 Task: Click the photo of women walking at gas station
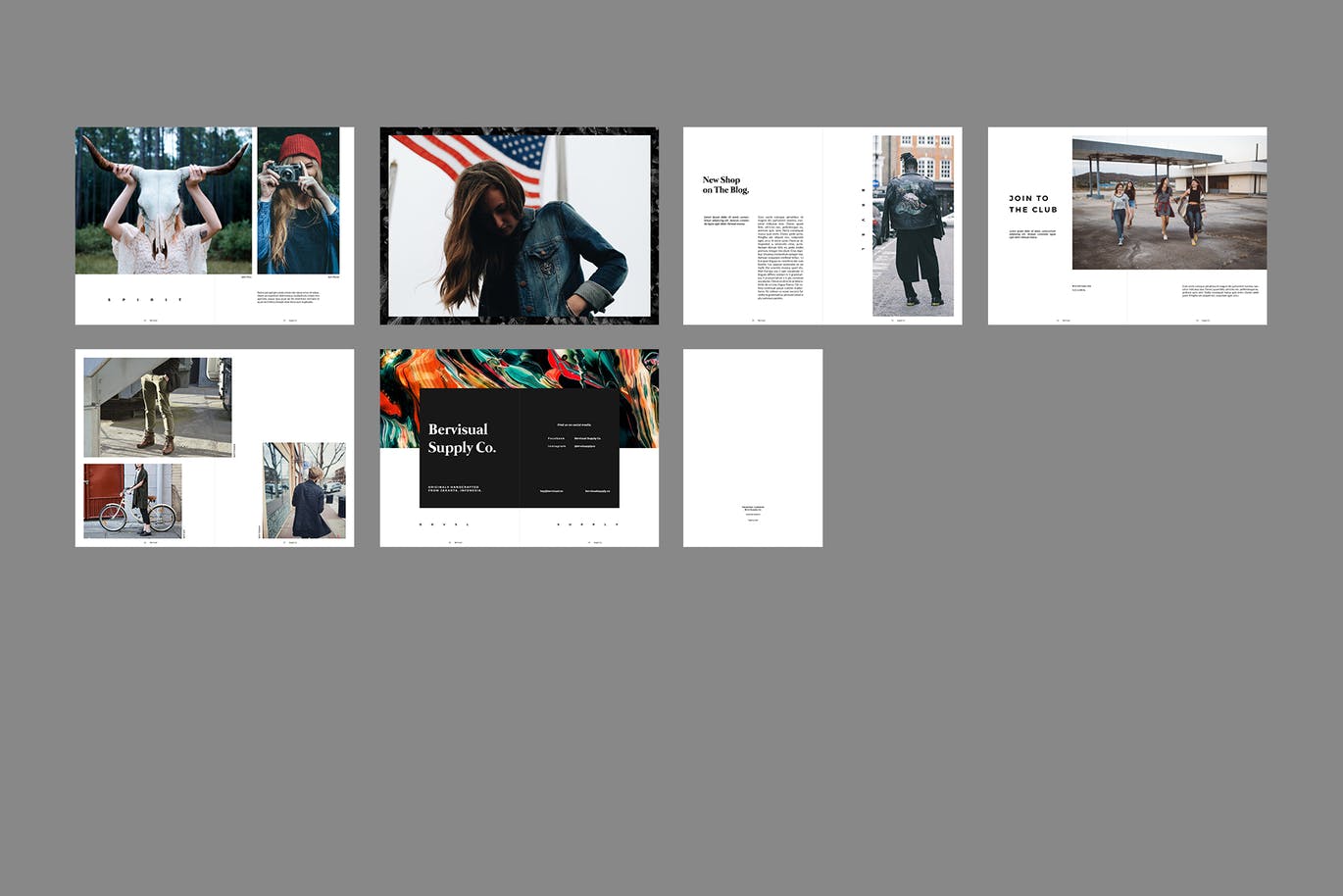[x=1169, y=203]
